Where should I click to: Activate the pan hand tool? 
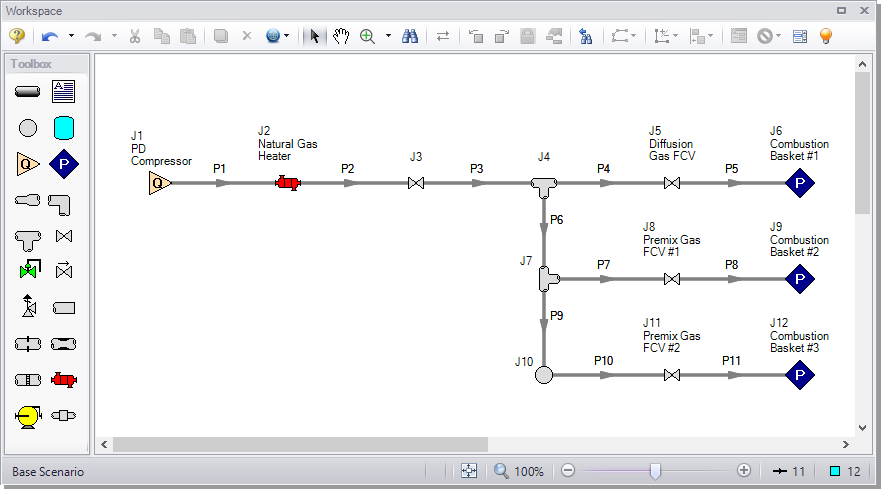tap(340, 37)
